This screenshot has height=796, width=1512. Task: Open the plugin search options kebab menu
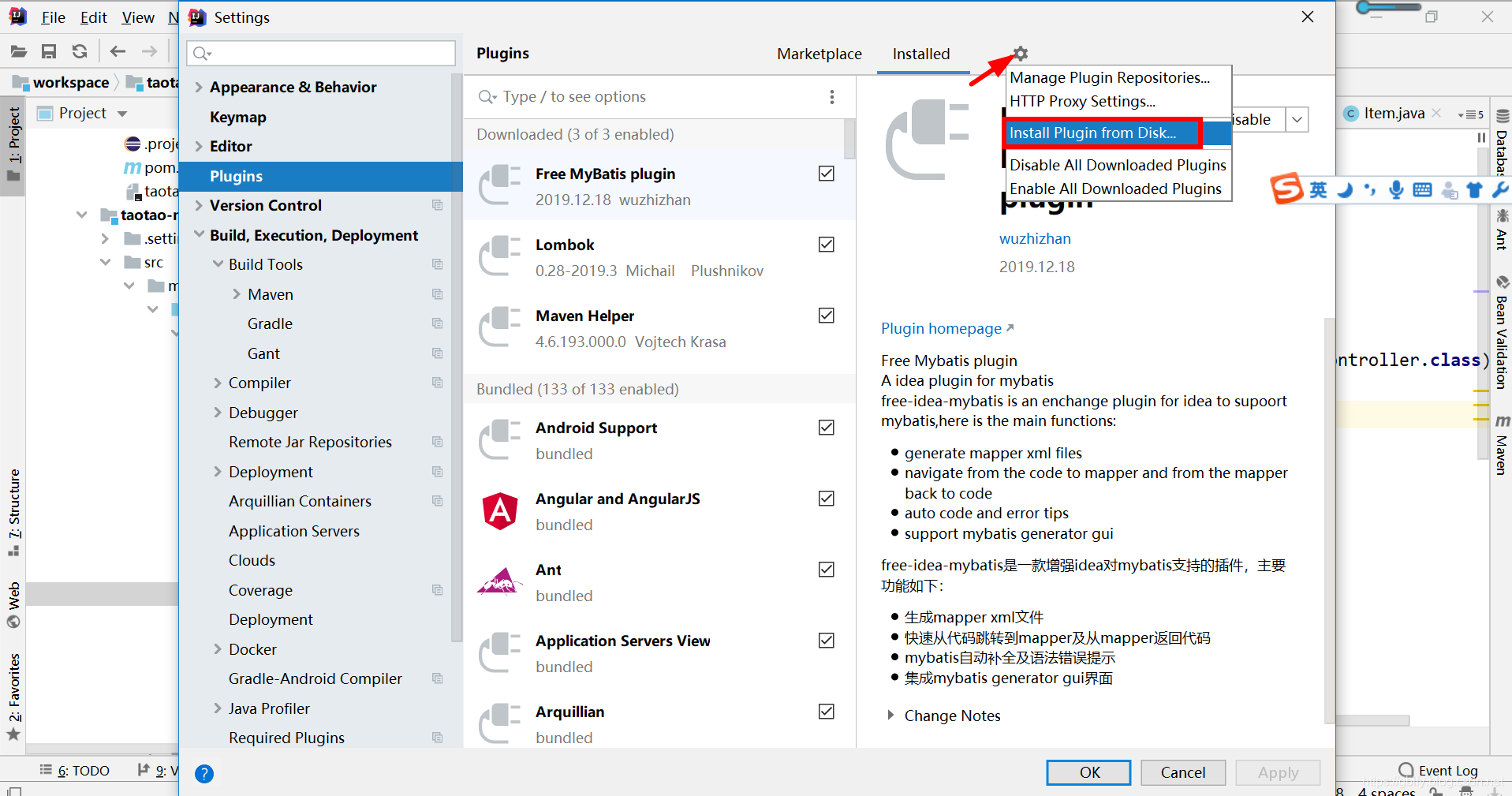(x=832, y=97)
